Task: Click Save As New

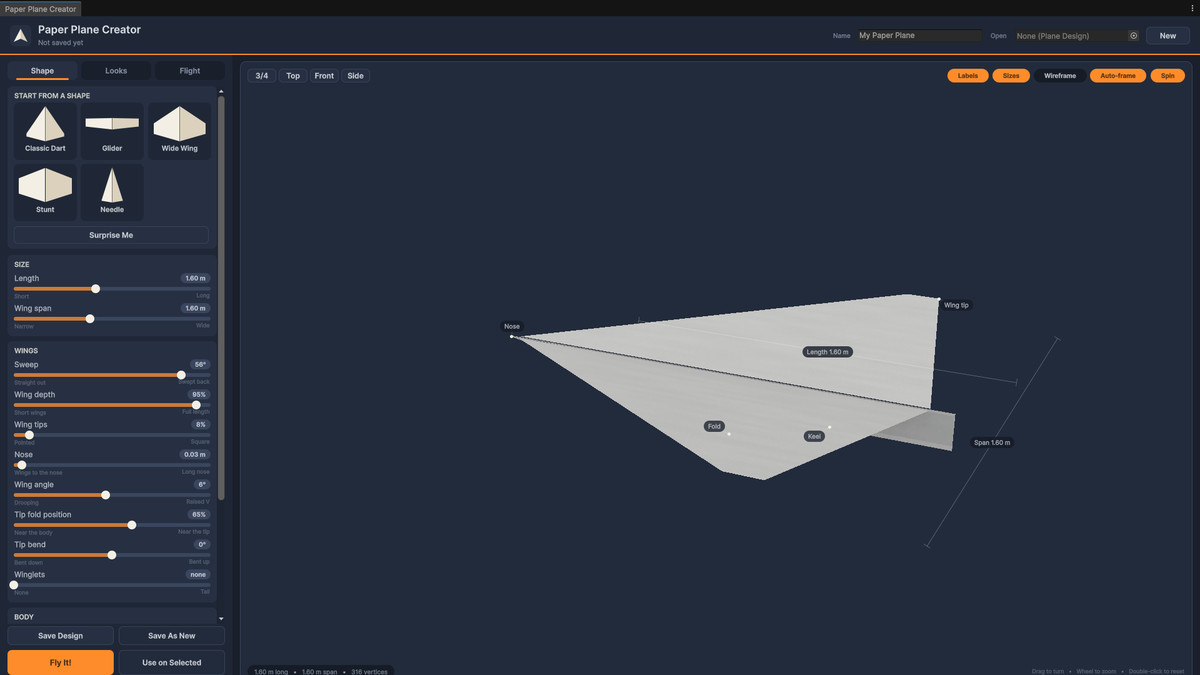Action: pos(172,636)
